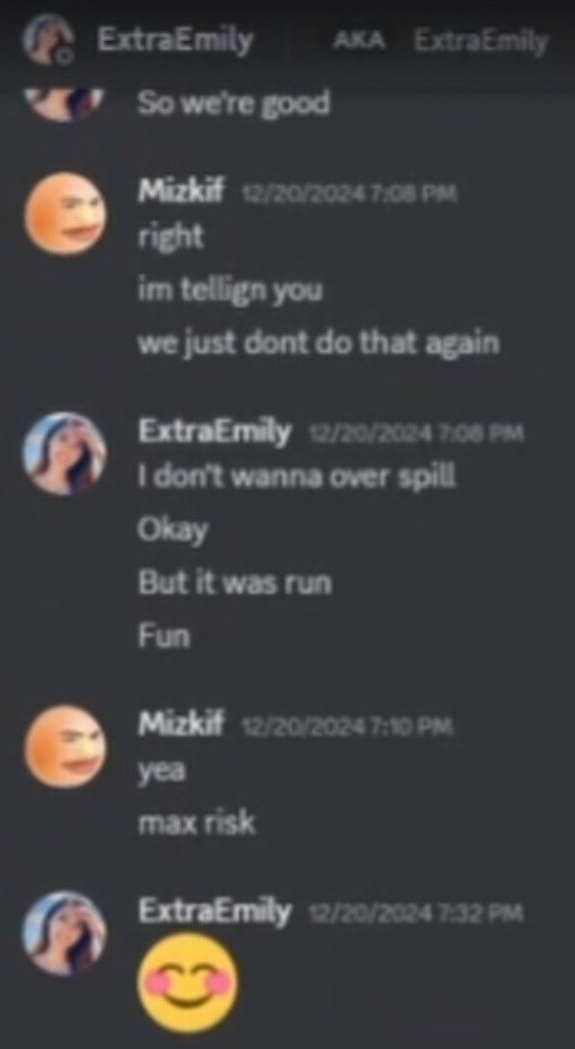
Task: Select the timestamp on Mizkif's 7:08 PM message
Action: click(x=349, y=194)
